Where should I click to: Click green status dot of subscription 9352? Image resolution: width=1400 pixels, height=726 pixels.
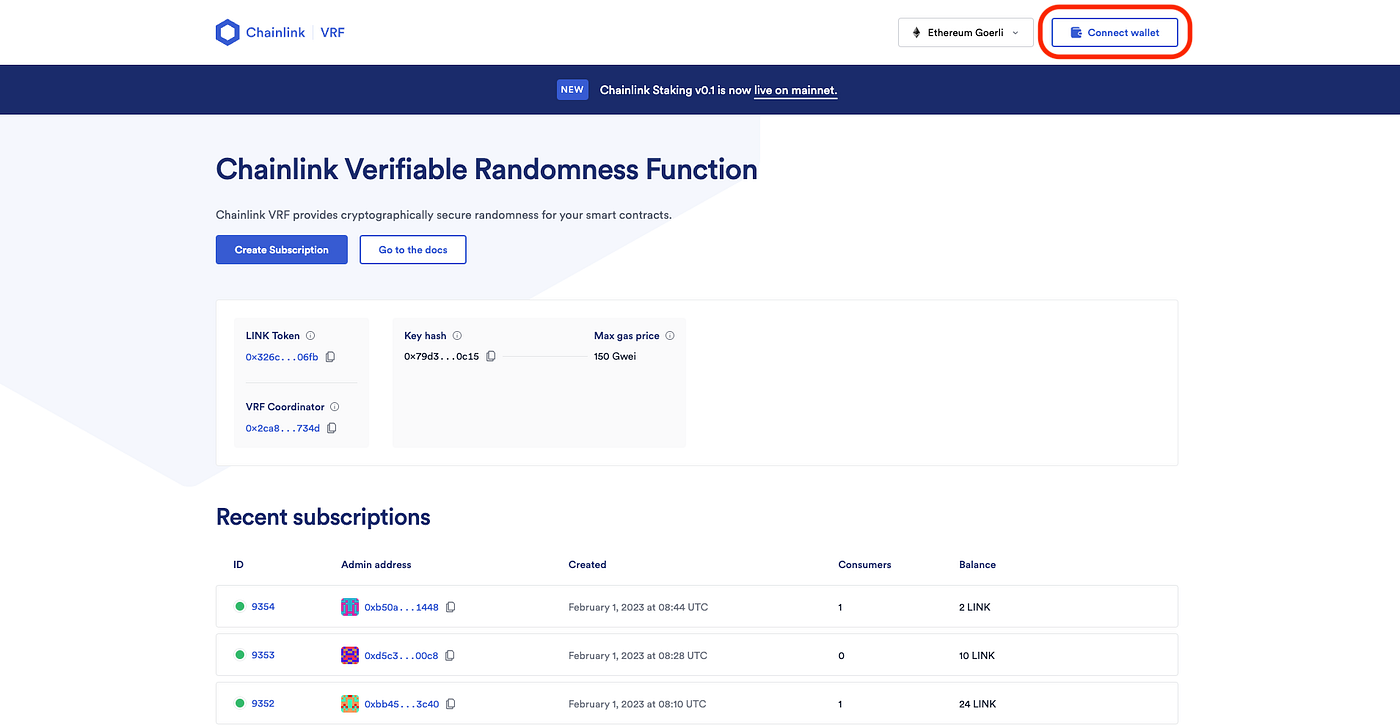point(240,703)
